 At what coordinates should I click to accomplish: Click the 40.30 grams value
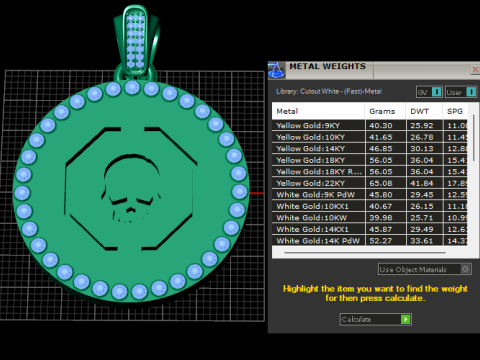click(x=381, y=125)
